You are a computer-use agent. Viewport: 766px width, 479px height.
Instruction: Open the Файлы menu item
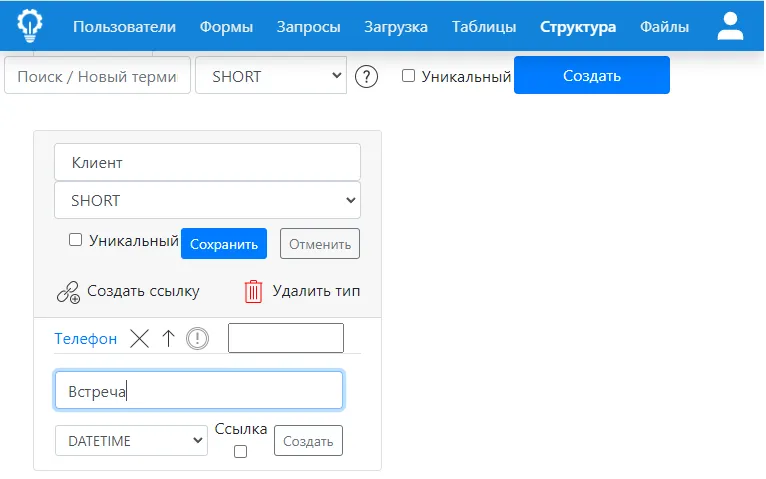664,27
